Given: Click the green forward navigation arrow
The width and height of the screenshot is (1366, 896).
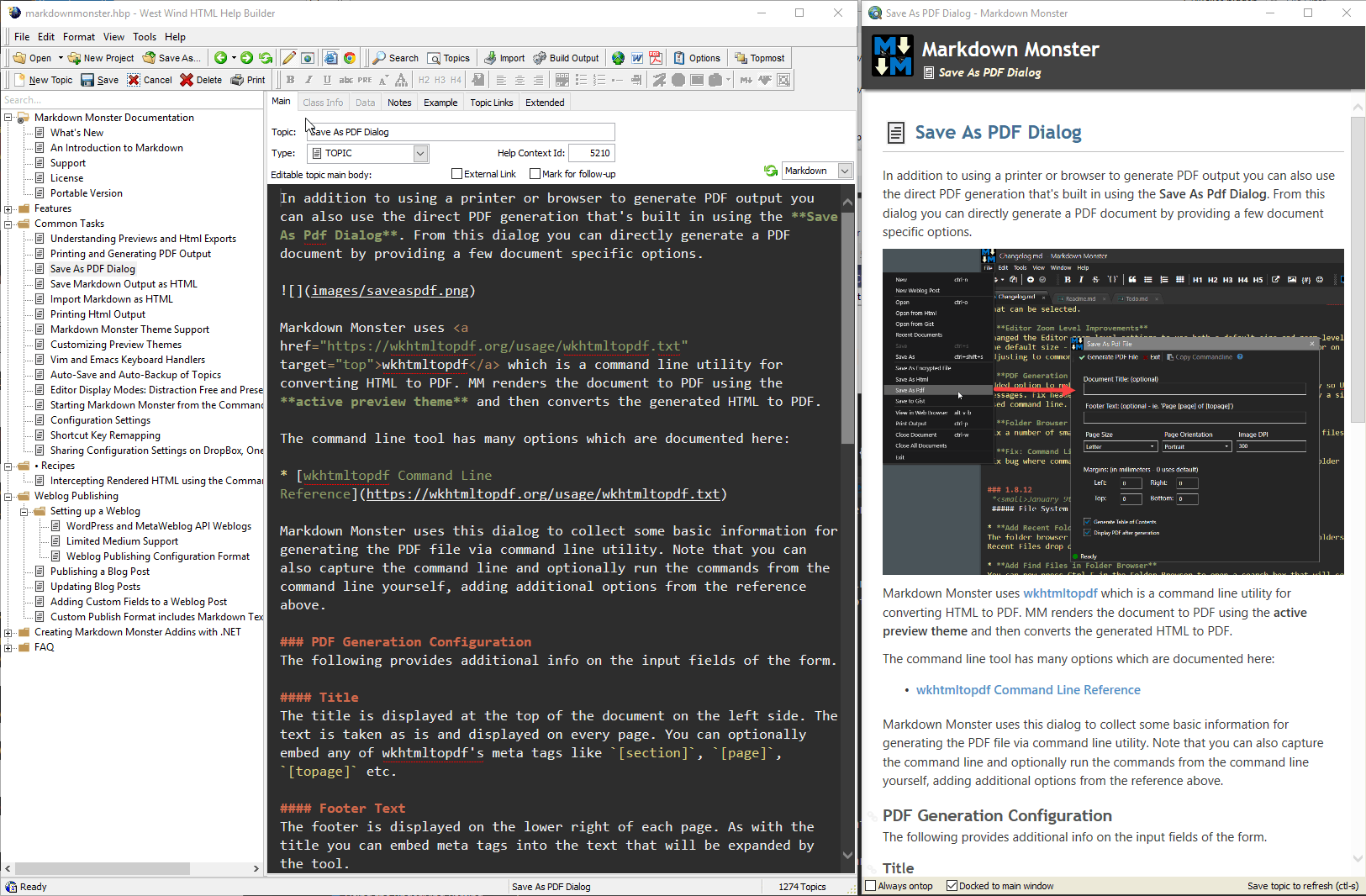Looking at the screenshot, I should [x=246, y=58].
